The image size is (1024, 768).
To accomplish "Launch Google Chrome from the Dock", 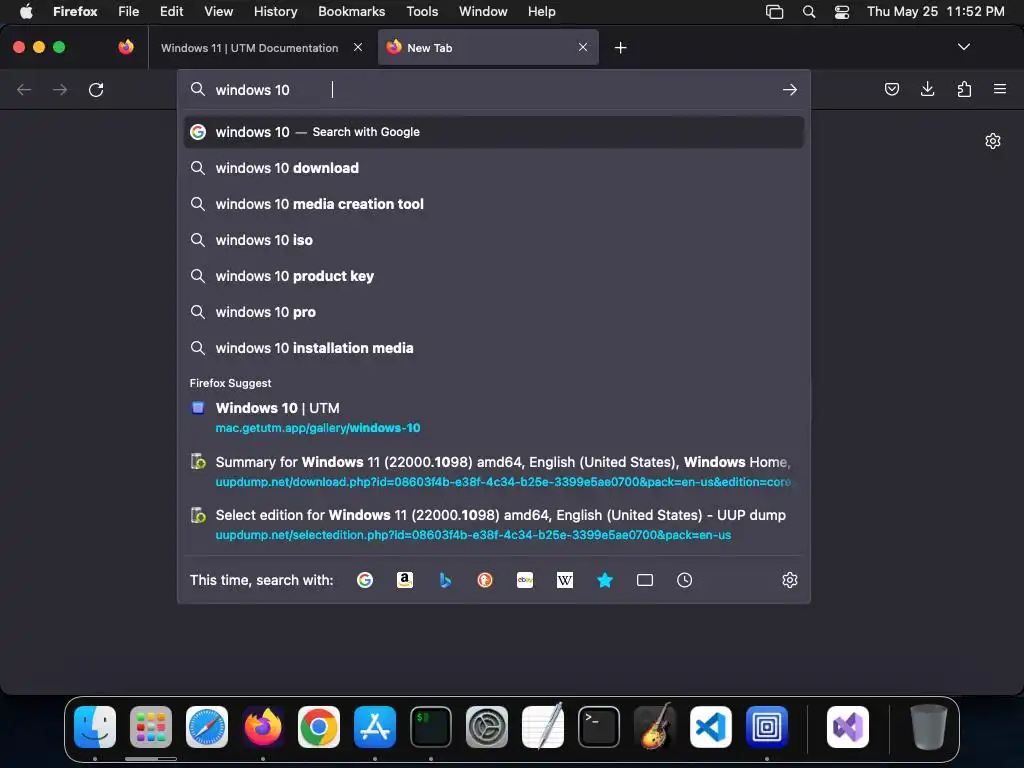I will 319,727.
